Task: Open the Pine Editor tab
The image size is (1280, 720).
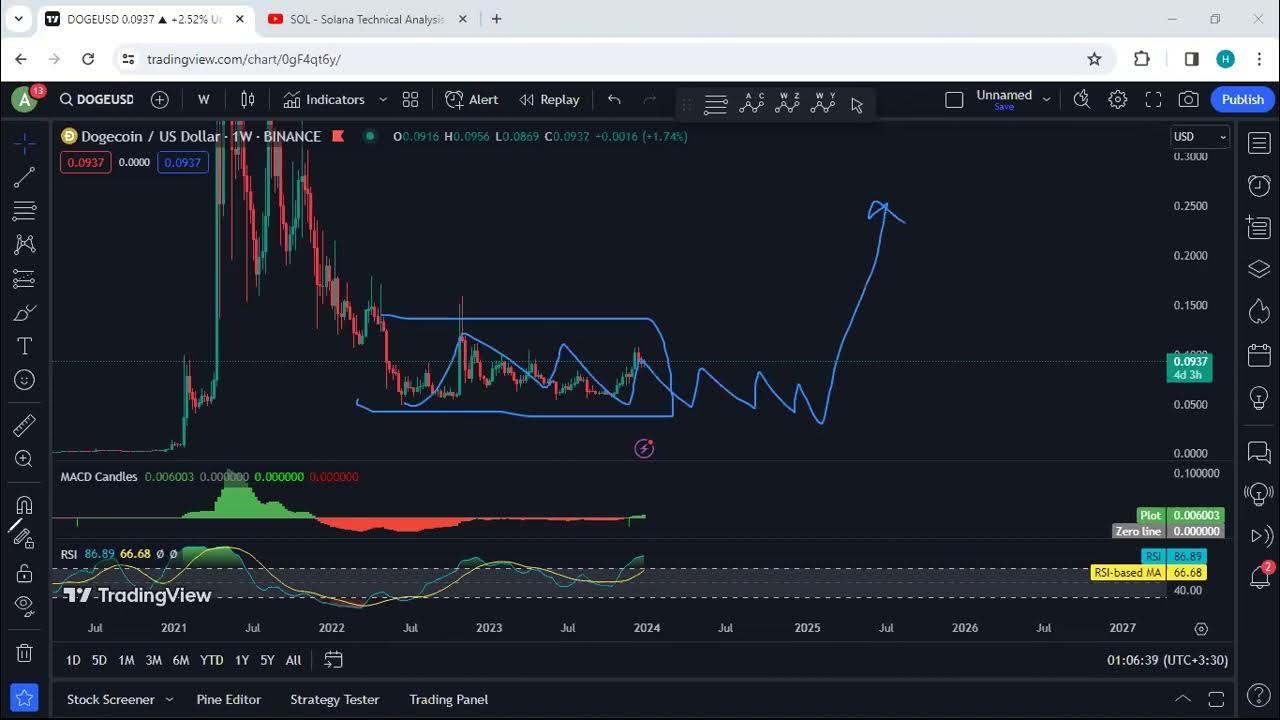Action: [228, 700]
